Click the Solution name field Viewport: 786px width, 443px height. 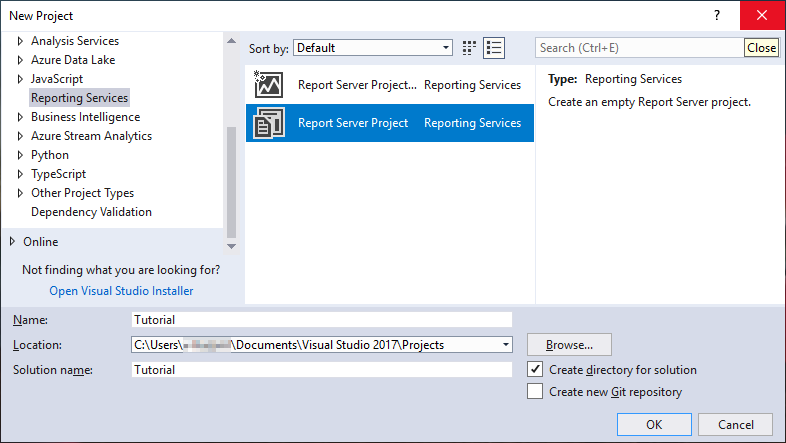[322, 370]
